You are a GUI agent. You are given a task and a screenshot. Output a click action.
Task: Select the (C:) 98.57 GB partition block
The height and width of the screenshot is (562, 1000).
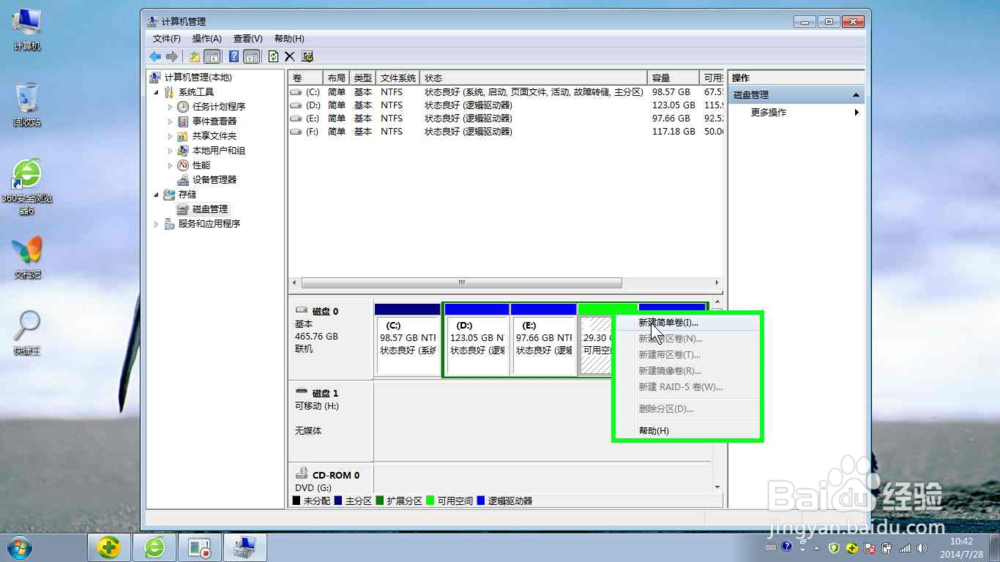[x=408, y=340]
